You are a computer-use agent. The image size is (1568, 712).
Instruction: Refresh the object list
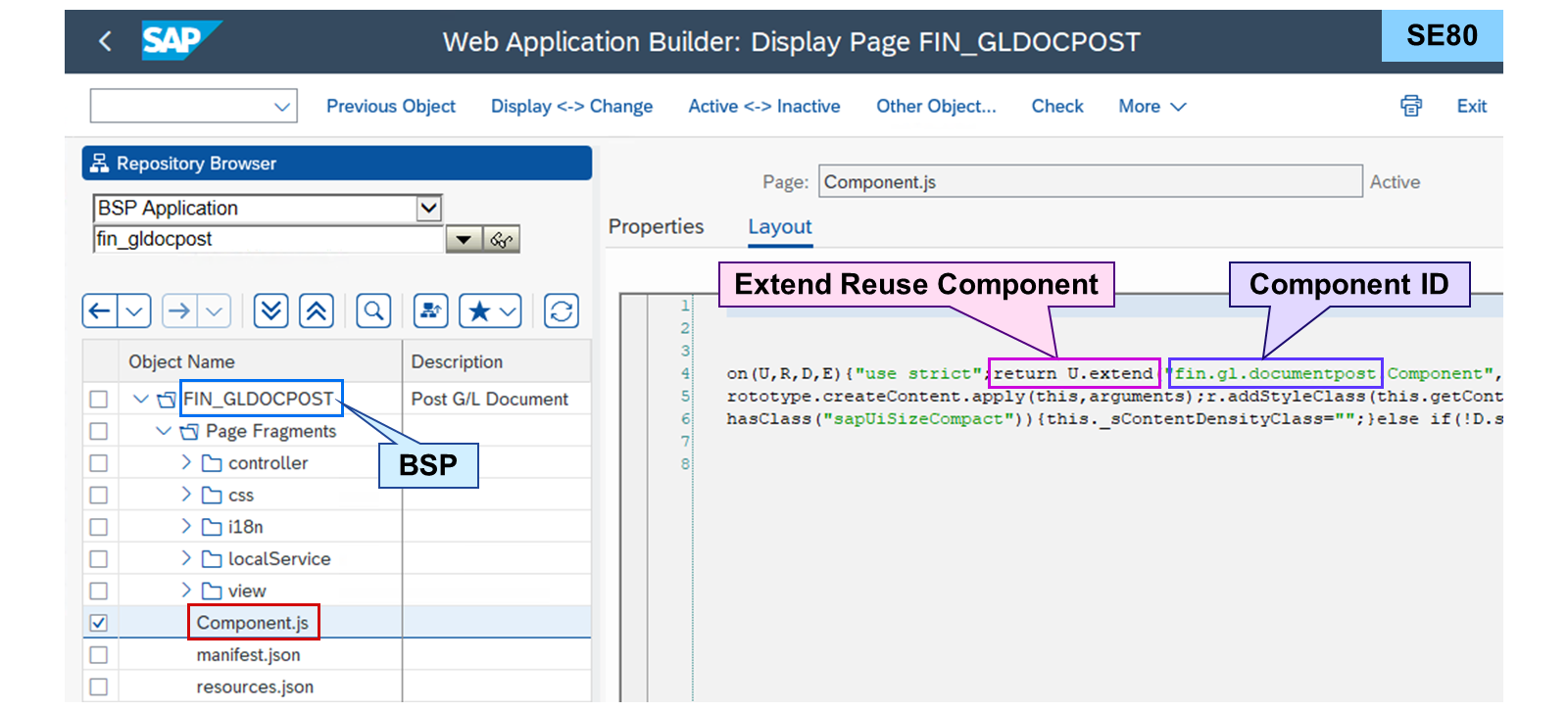tap(562, 311)
